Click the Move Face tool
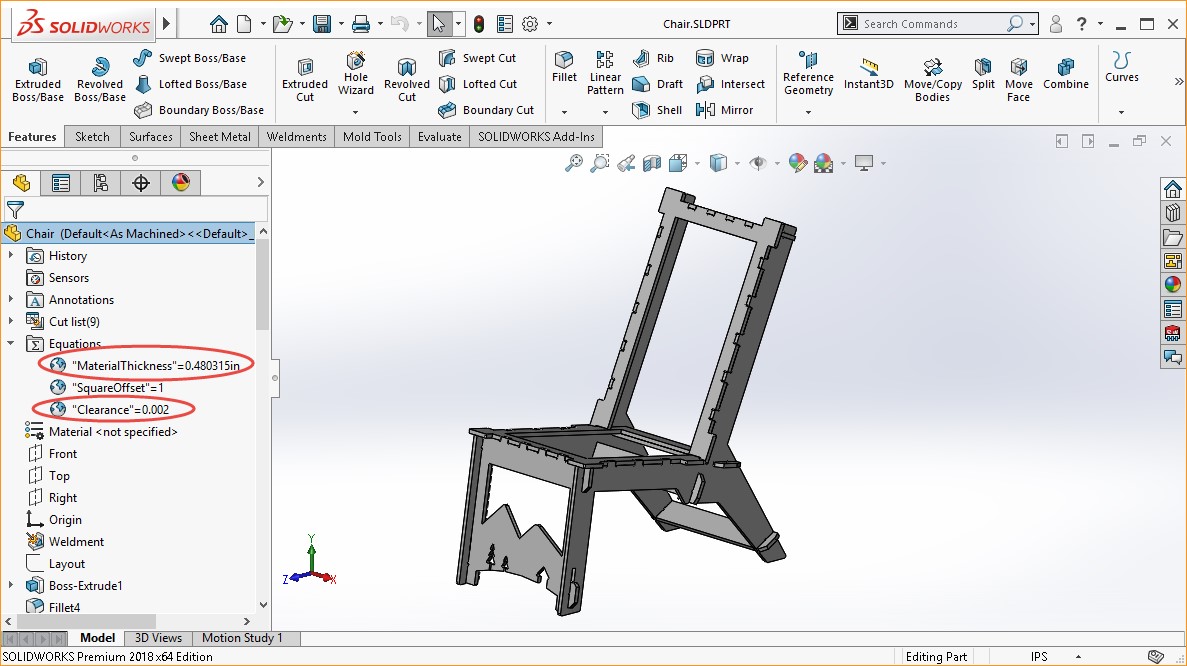 [x=1018, y=79]
